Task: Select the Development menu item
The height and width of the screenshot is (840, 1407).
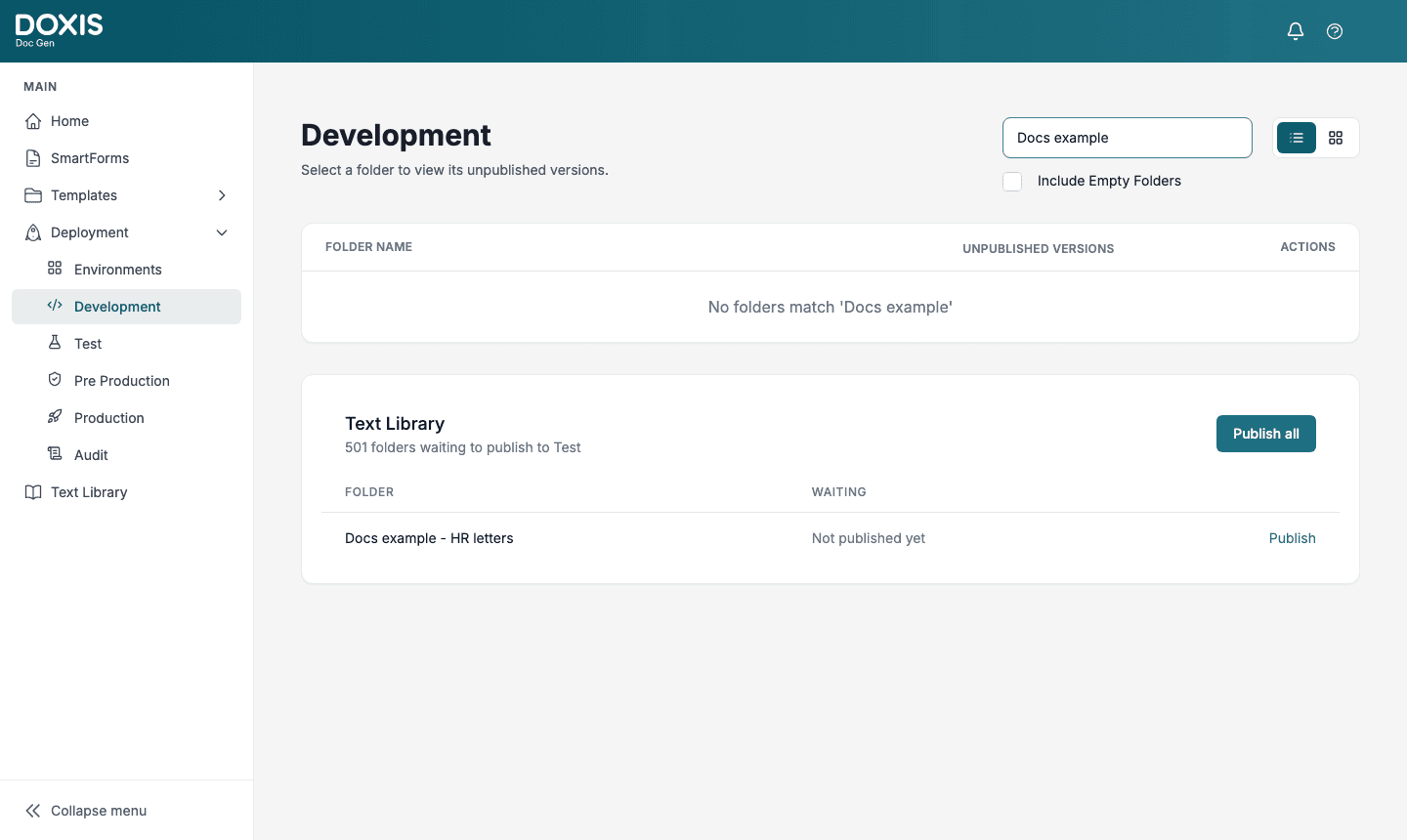Action: 126,307
